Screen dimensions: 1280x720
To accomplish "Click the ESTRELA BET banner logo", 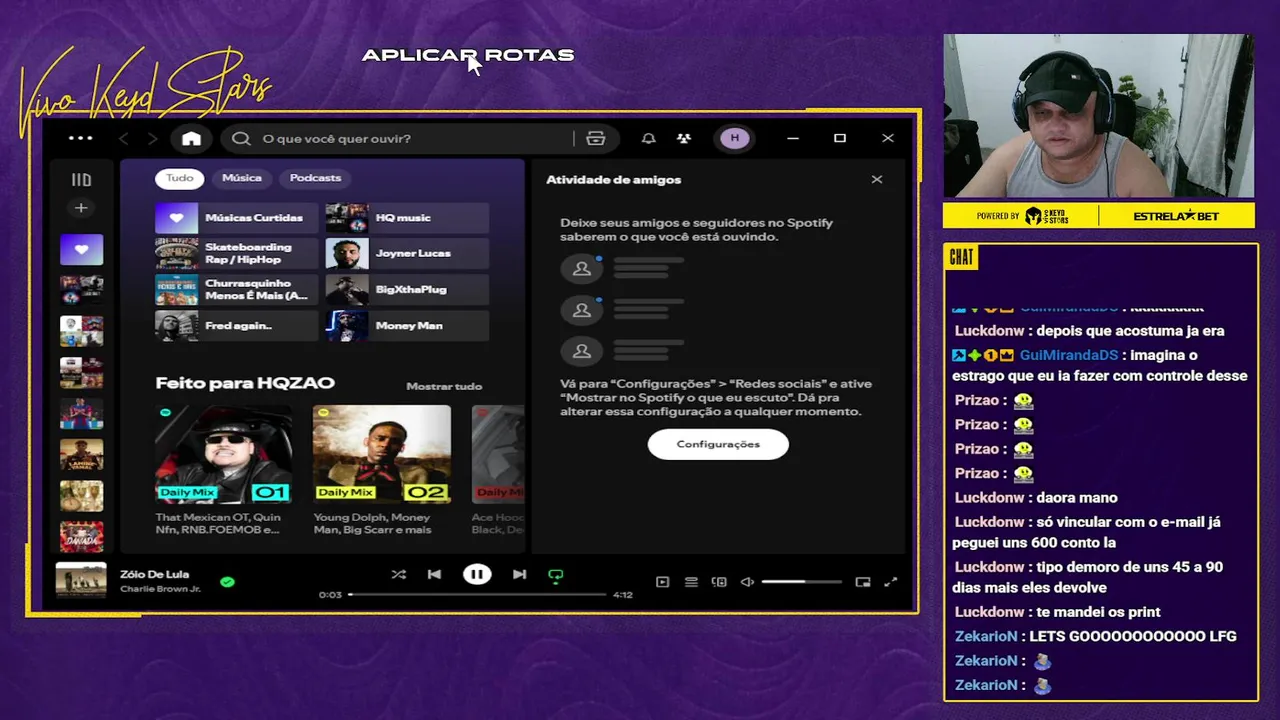I will click(x=1176, y=216).
